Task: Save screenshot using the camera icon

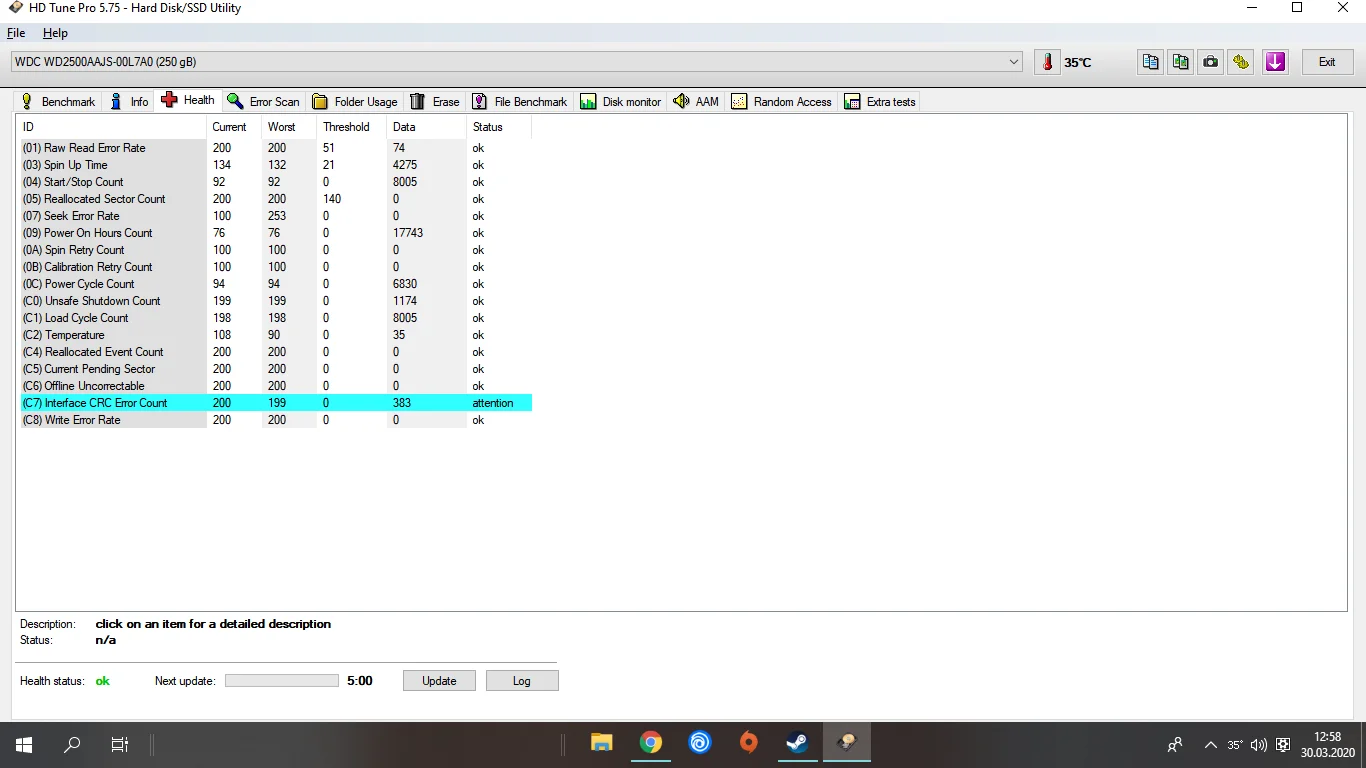Action: click(x=1211, y=62)
